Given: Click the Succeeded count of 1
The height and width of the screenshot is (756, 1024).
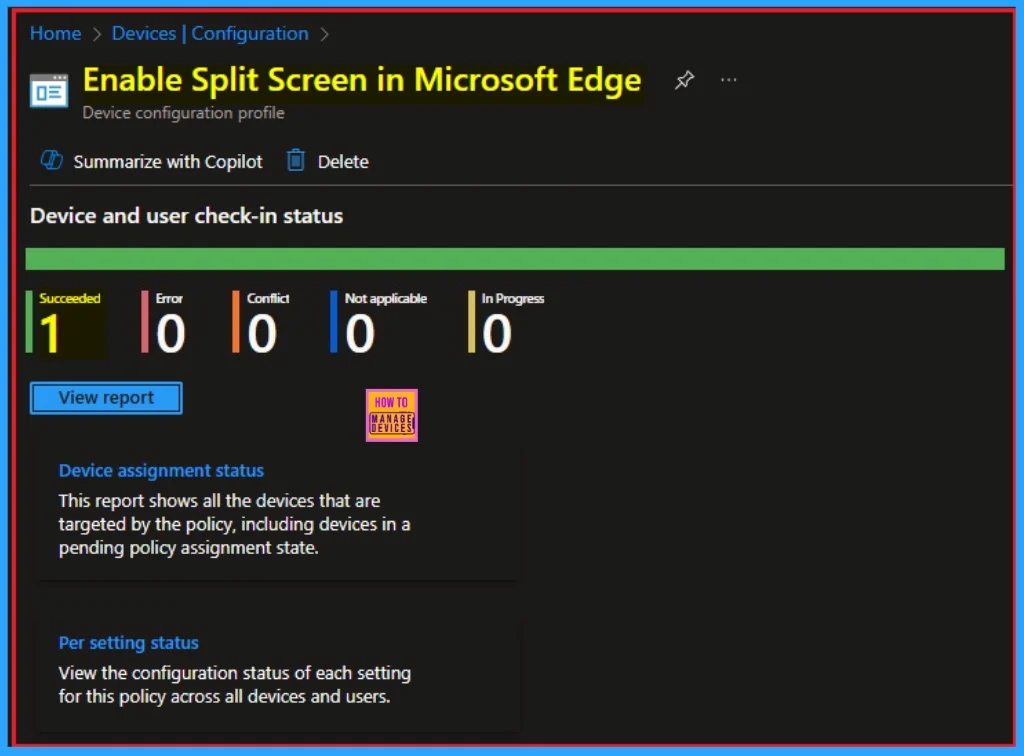Looking at the screenshot, I should pos(50,334).
